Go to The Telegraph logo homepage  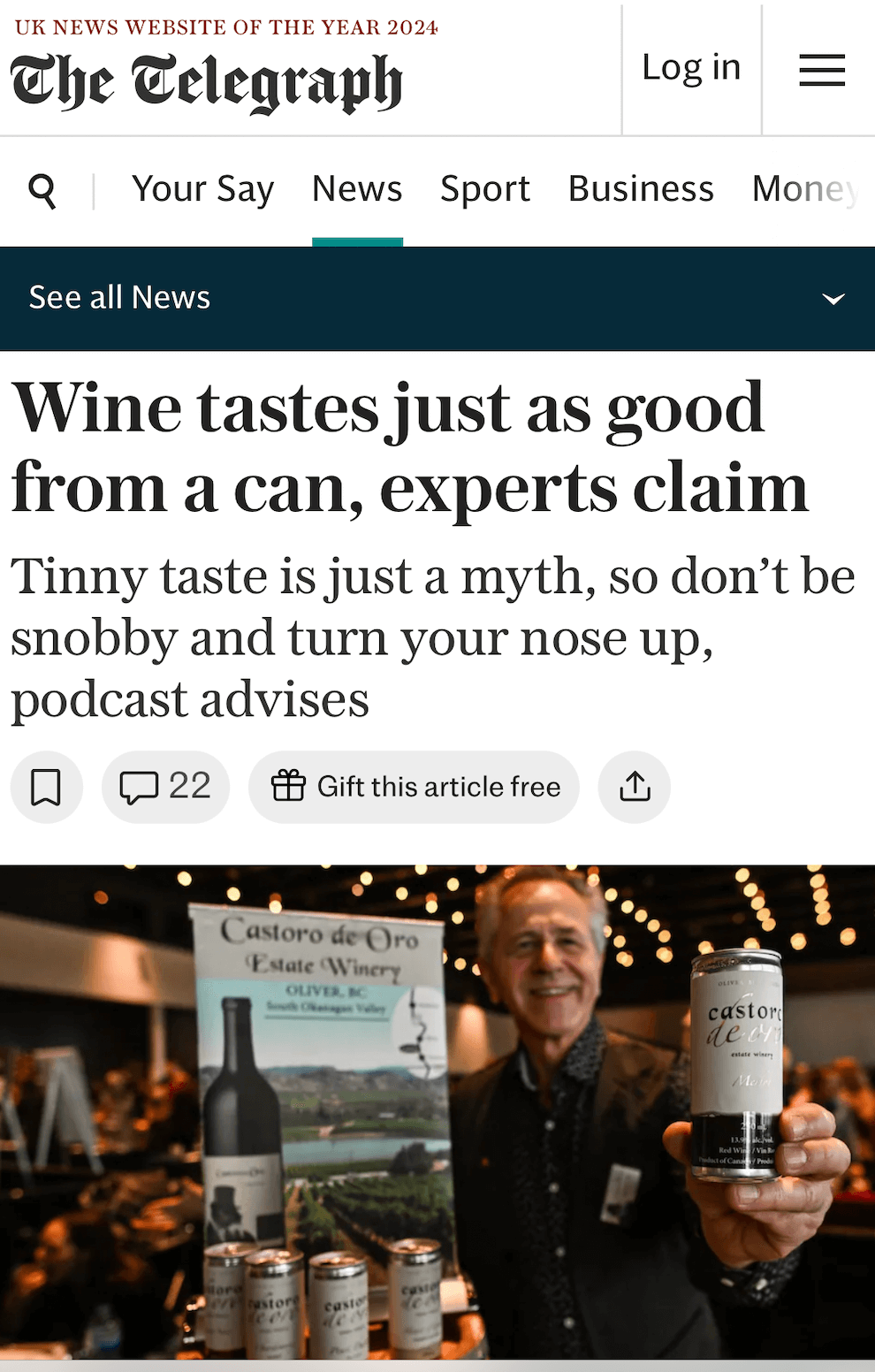207,84
